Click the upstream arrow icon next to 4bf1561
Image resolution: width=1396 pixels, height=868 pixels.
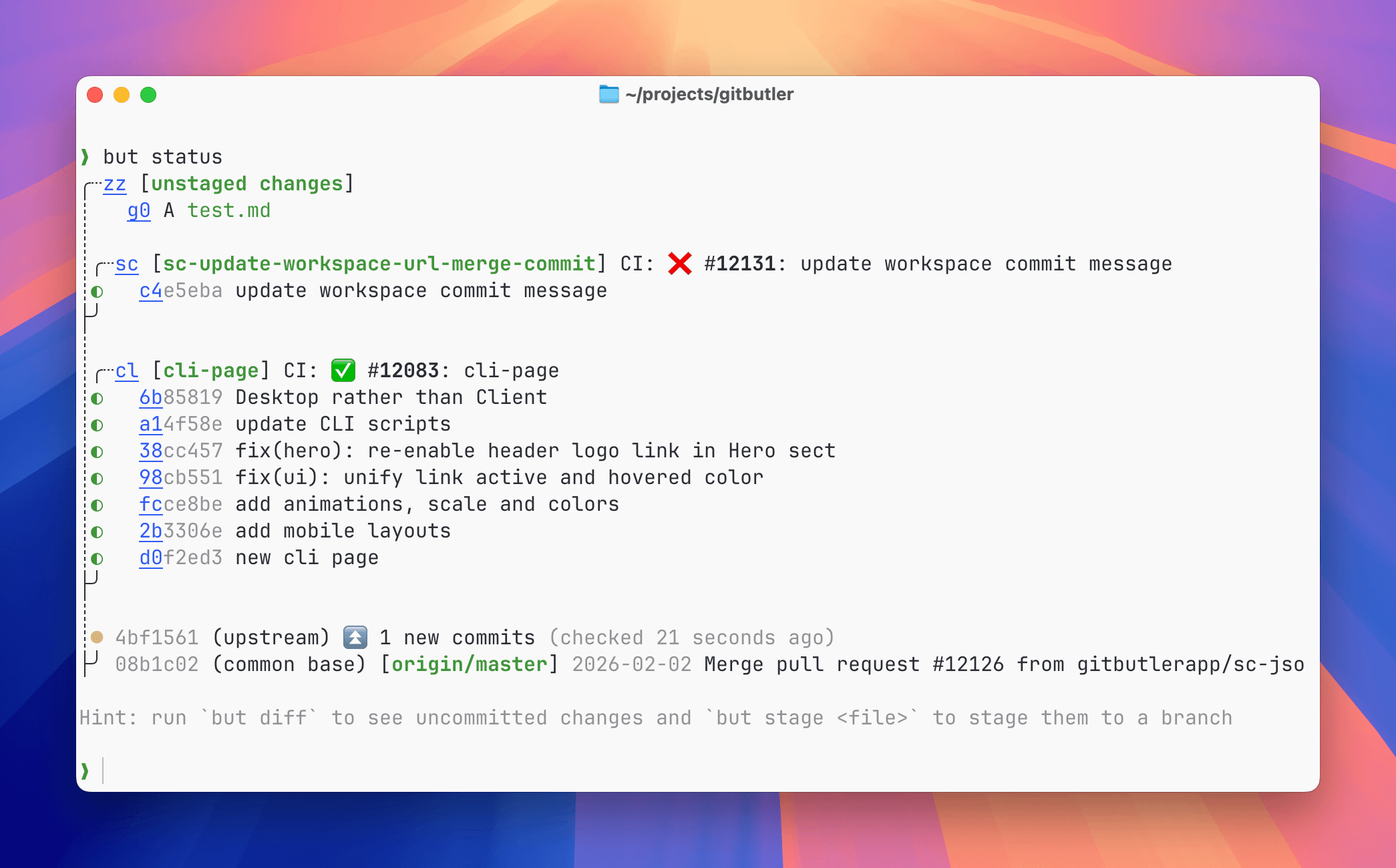tap(354, 637)
